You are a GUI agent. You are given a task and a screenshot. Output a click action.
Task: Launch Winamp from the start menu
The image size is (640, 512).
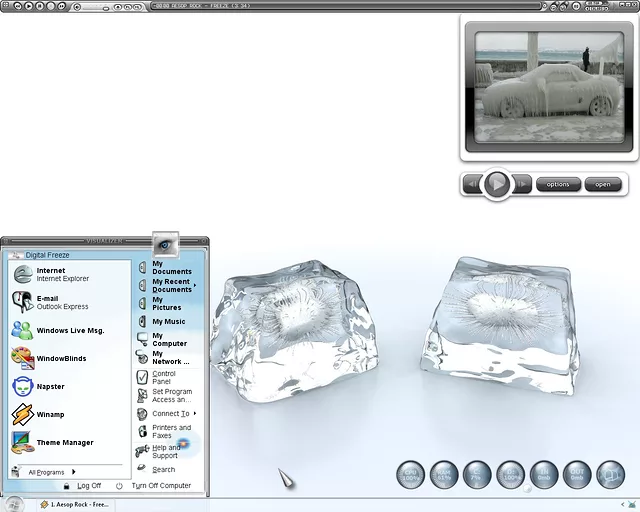(48, 414)
